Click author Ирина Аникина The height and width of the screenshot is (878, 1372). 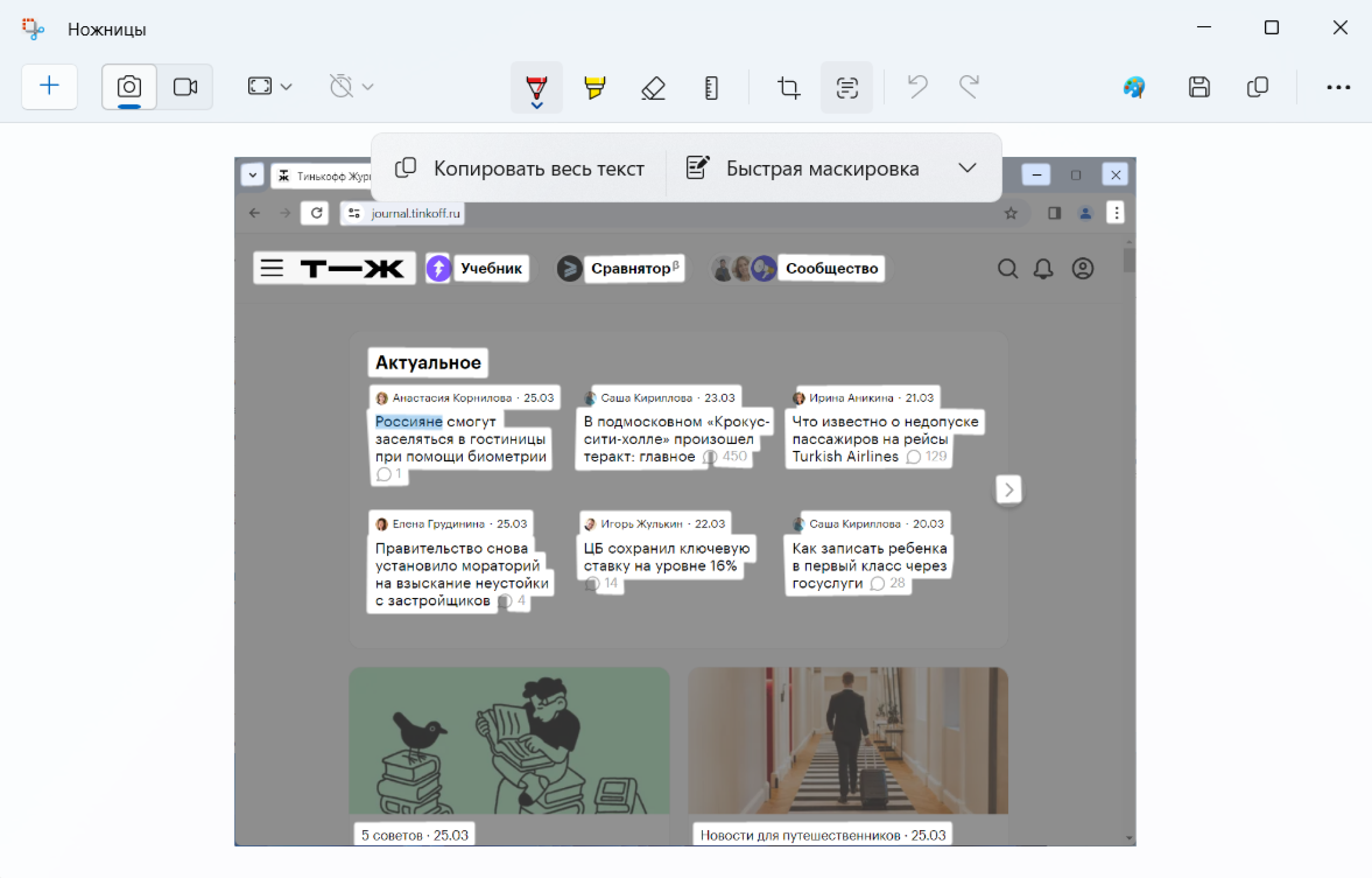(851, 398)
